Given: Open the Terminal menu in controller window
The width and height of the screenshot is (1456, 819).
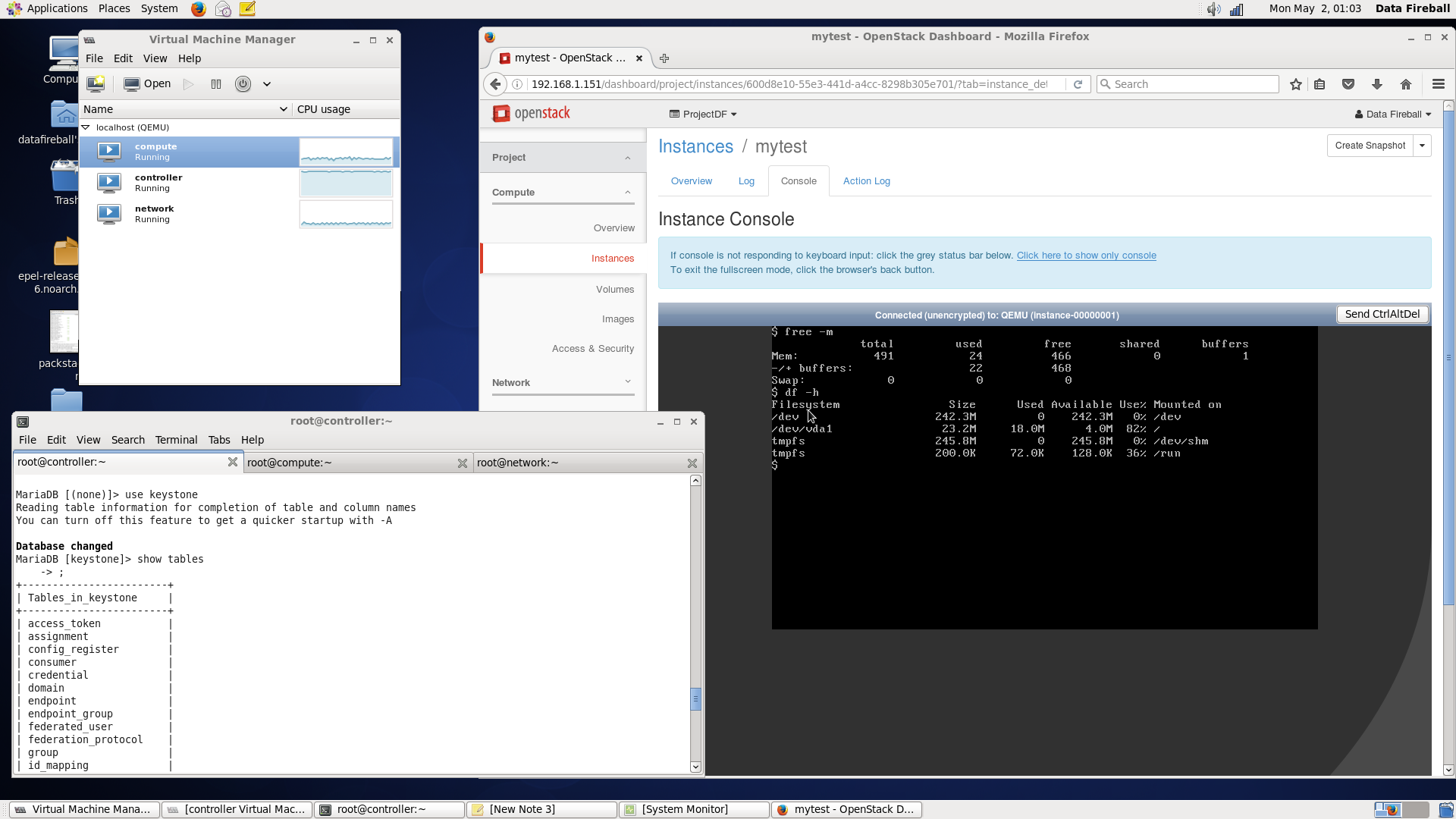Looking at the screenshot, I should (175, 440).
